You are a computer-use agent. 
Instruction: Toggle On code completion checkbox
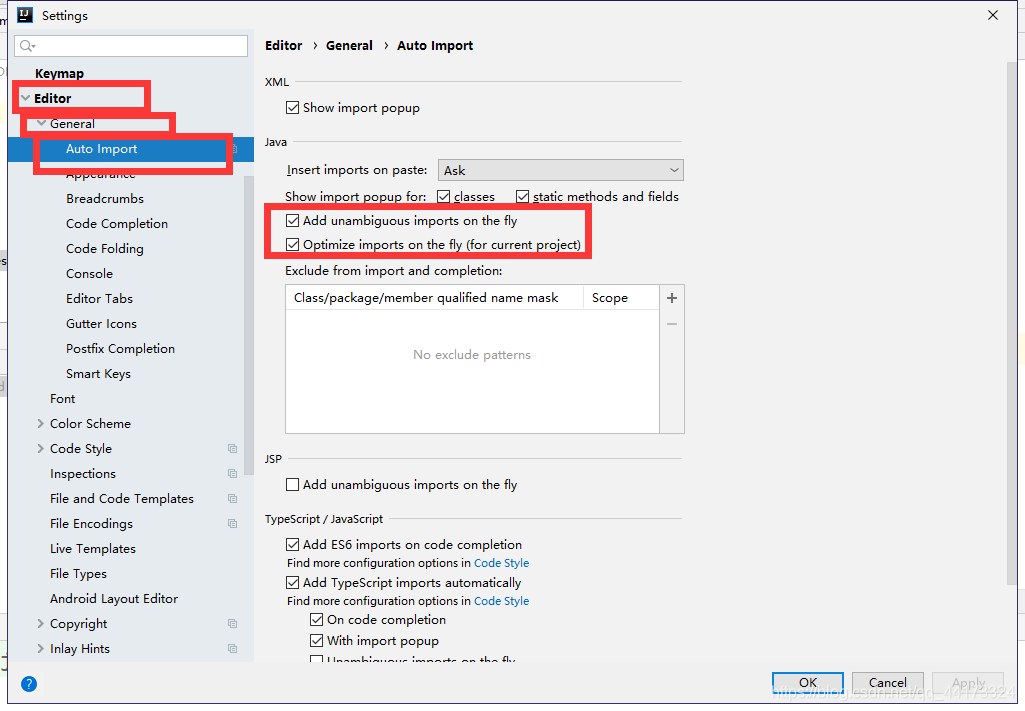316,620
